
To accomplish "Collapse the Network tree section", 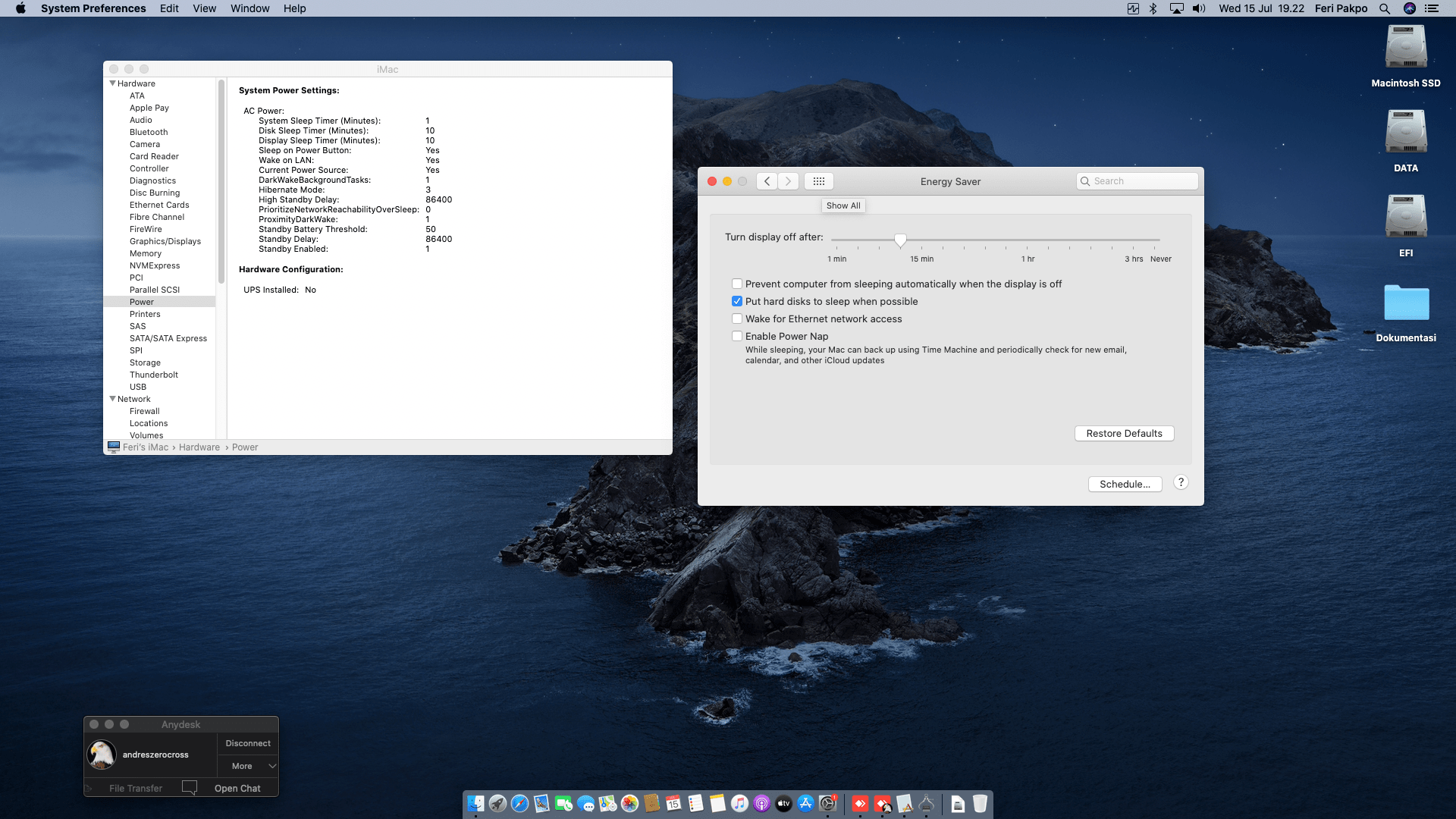I will [x=113, y=399].
